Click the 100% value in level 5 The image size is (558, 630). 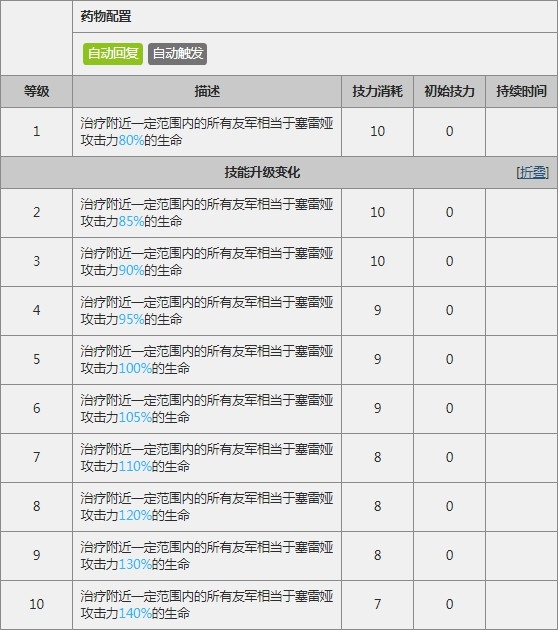pos(135,368)
